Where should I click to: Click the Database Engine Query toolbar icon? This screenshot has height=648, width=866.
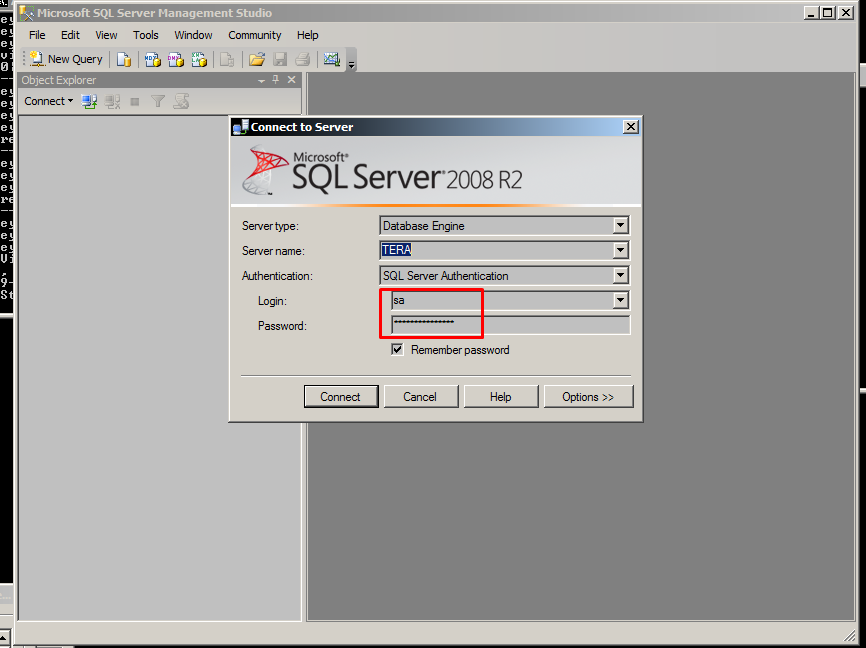(124, 59)
